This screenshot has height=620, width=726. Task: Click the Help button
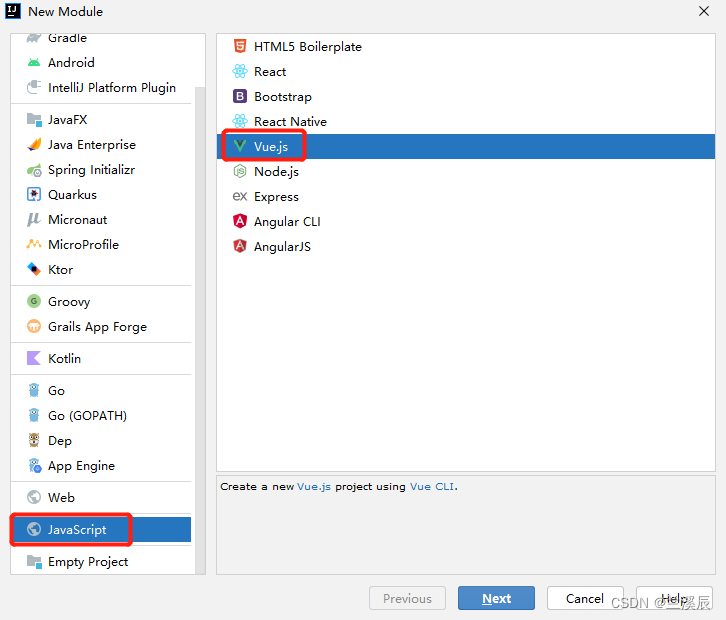674,598
